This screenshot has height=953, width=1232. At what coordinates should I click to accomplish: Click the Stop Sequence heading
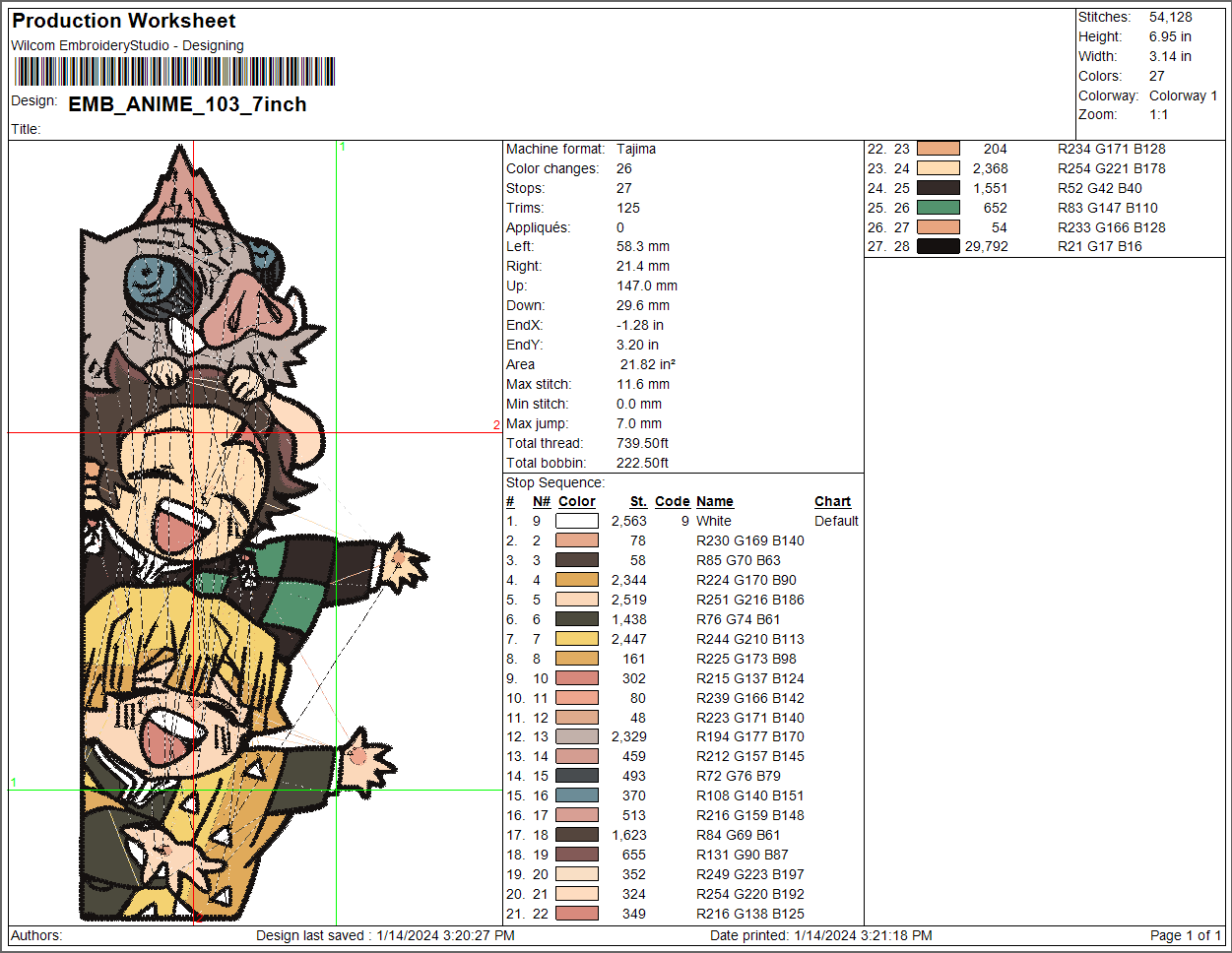coord(555,482)
